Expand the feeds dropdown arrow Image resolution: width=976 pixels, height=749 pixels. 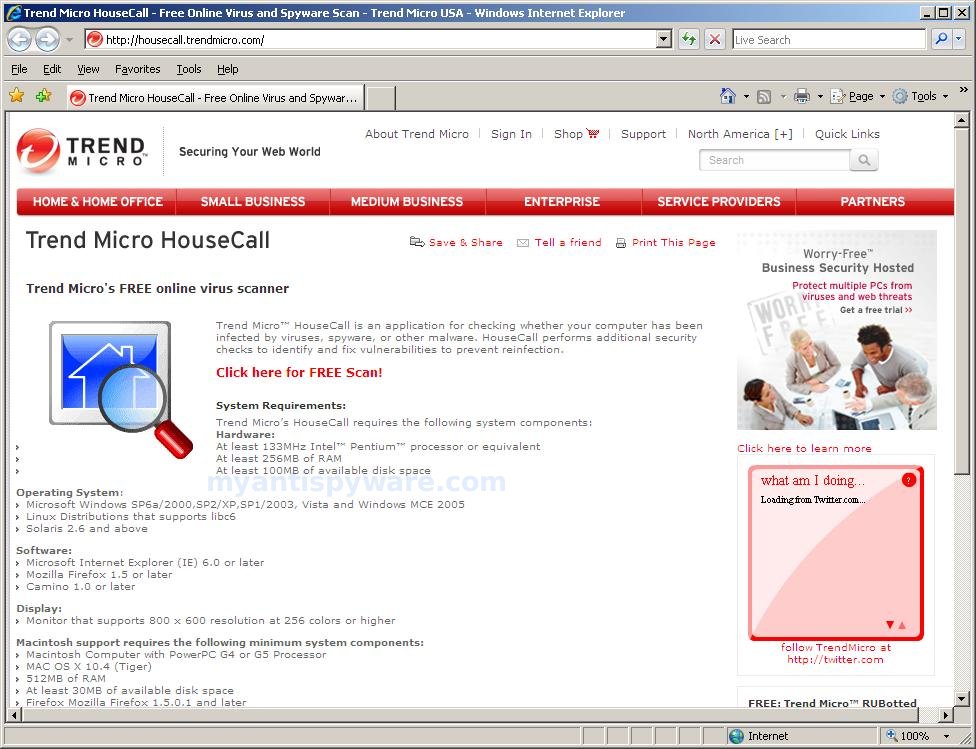pos(783,97)
